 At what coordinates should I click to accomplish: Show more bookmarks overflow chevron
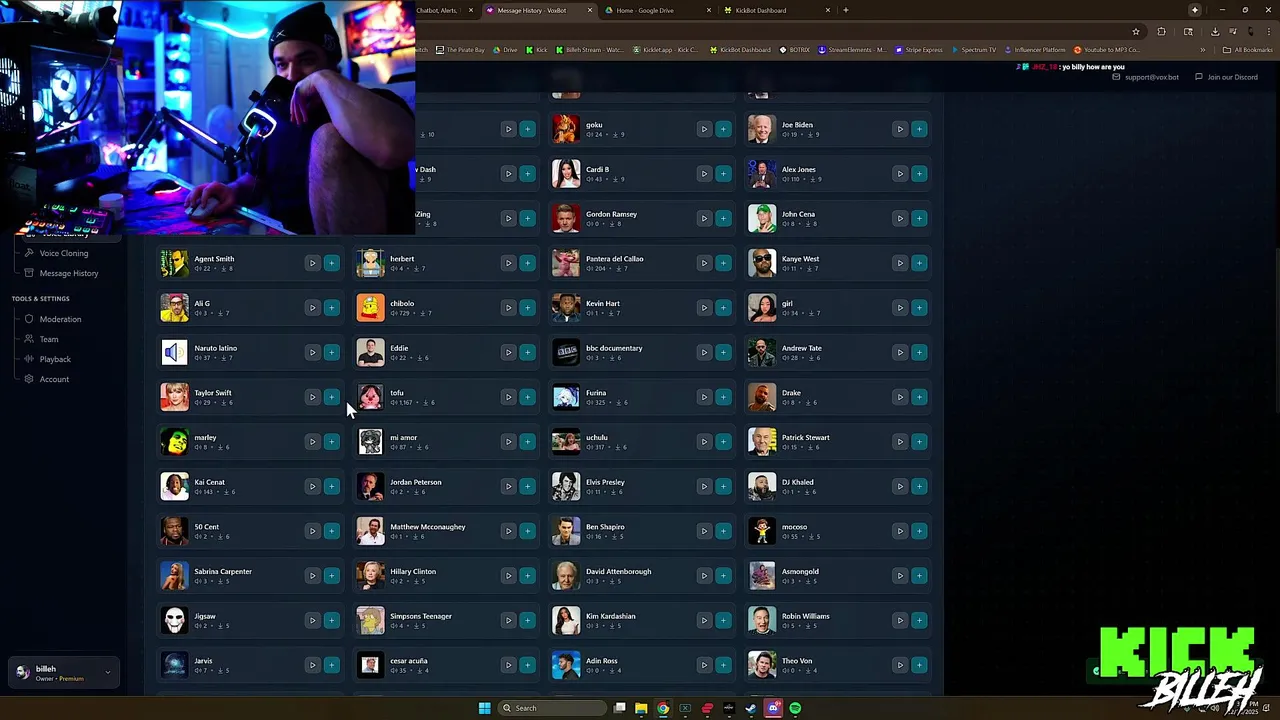tap(1203, 50)
